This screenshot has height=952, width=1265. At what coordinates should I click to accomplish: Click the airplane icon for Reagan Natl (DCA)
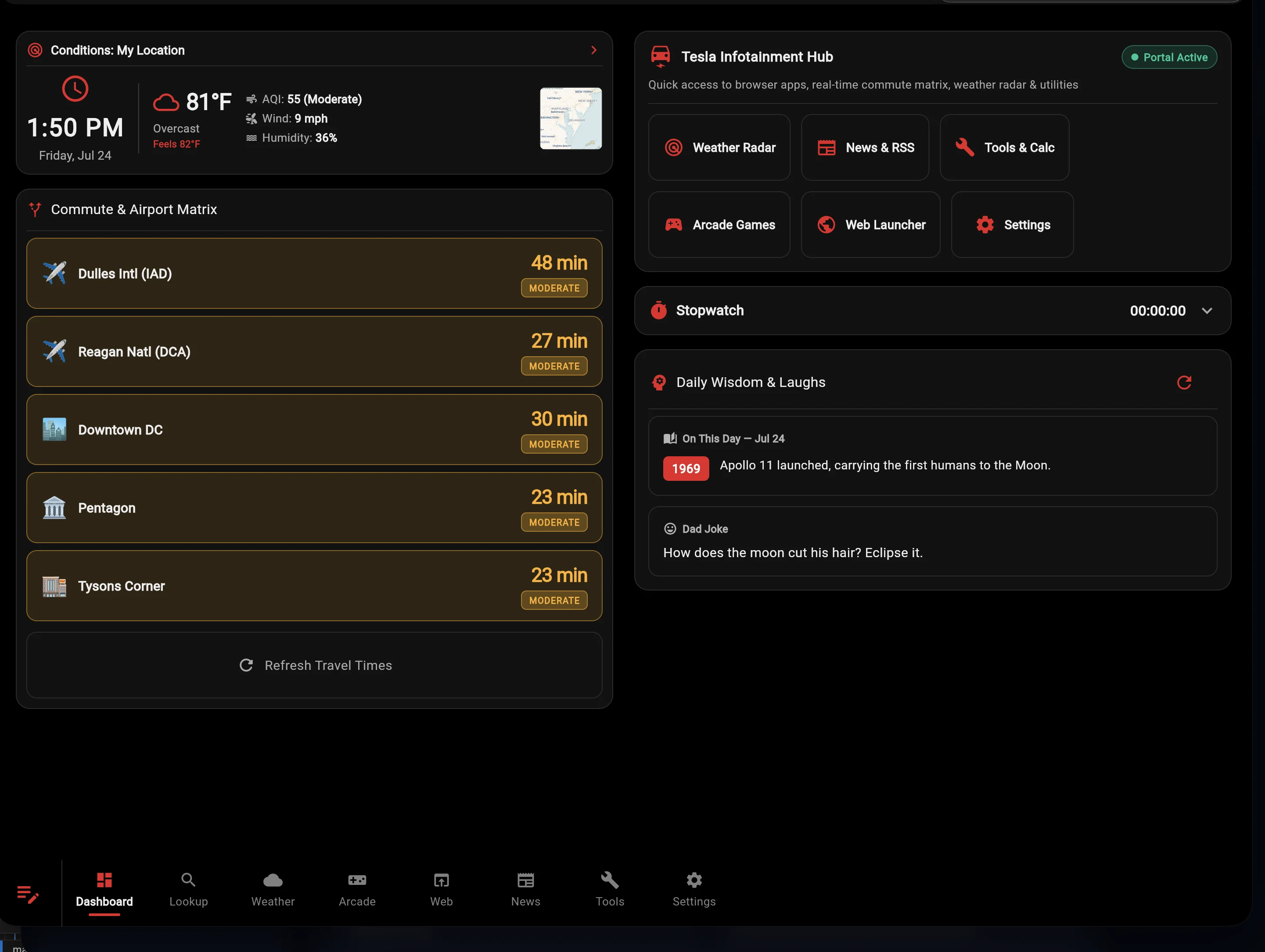pyautogui.click(x=54, y=351)
